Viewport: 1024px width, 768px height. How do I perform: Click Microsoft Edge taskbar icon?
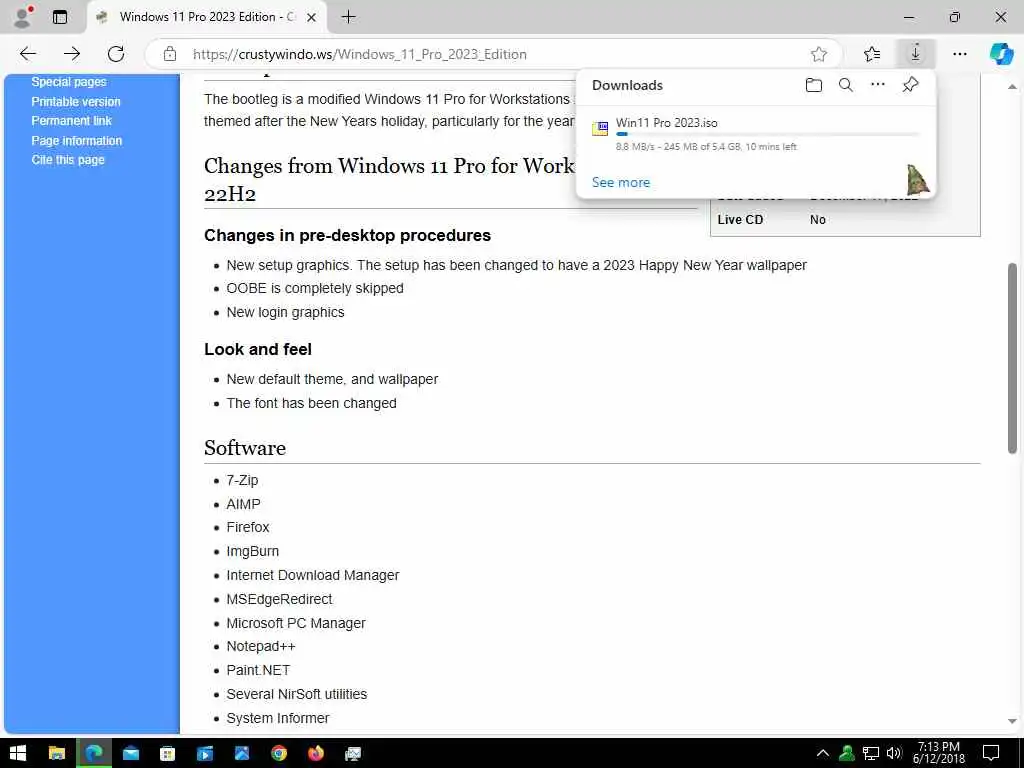coord(94,754)
